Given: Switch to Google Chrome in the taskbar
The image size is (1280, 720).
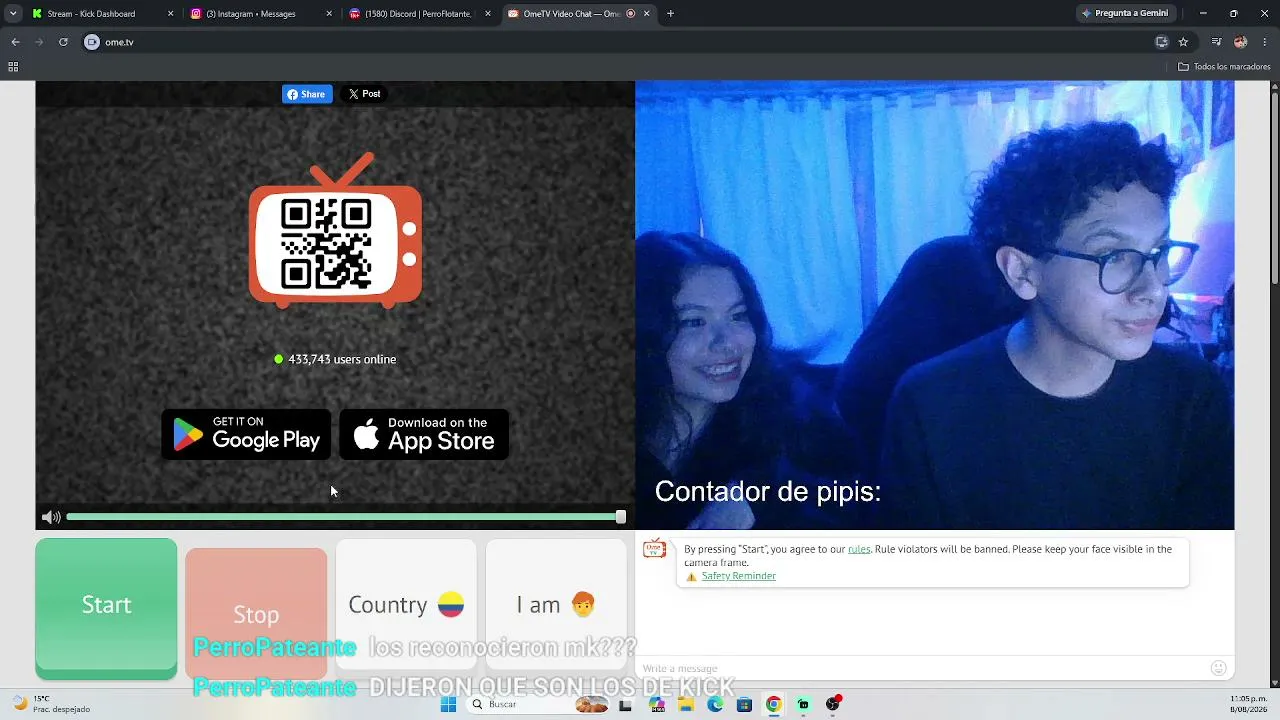Looking at the screenshot, I should click(773, 705).
